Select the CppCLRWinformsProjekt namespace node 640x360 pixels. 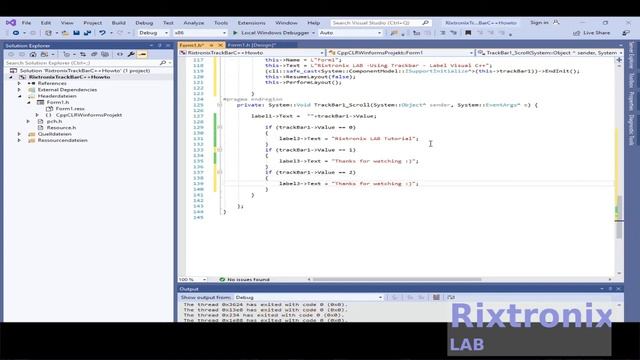tap(89, 115)
